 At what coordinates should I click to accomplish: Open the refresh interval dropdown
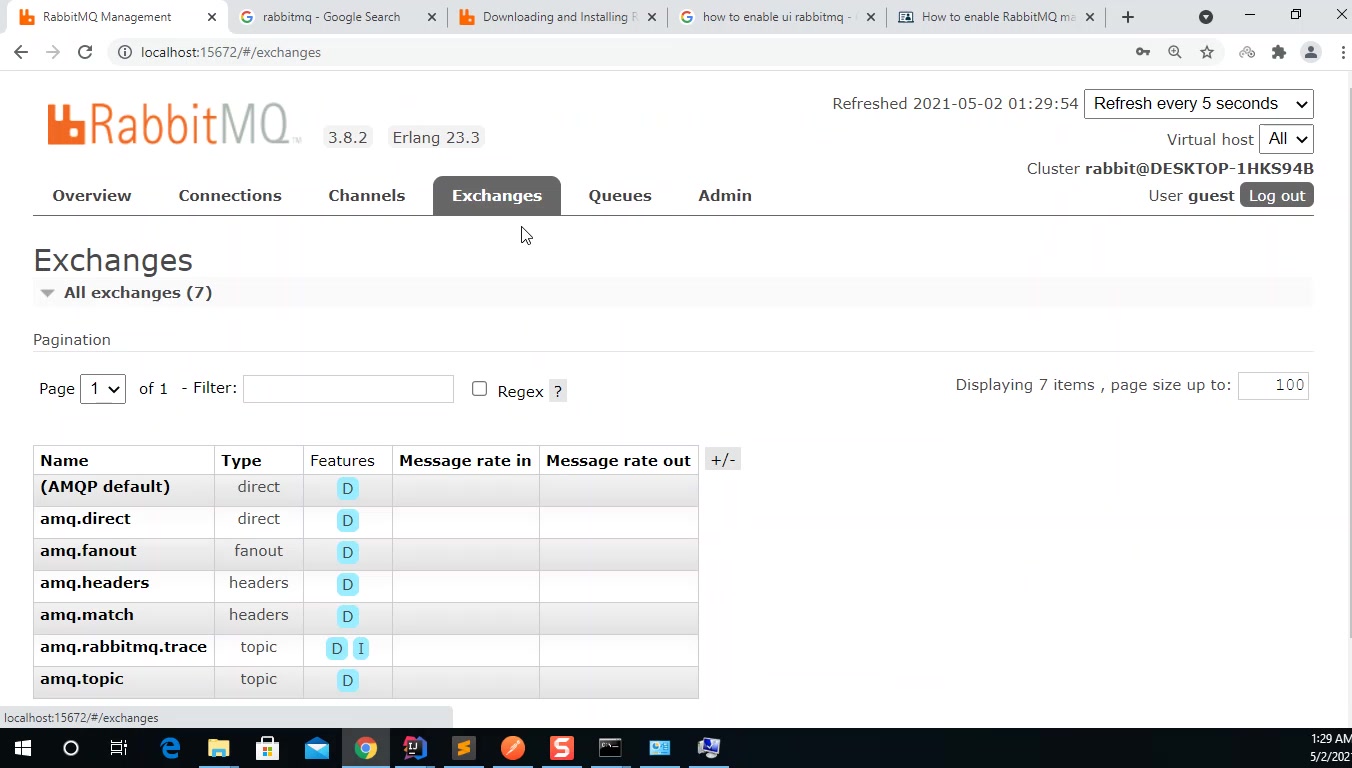[x=1198, y=104]
